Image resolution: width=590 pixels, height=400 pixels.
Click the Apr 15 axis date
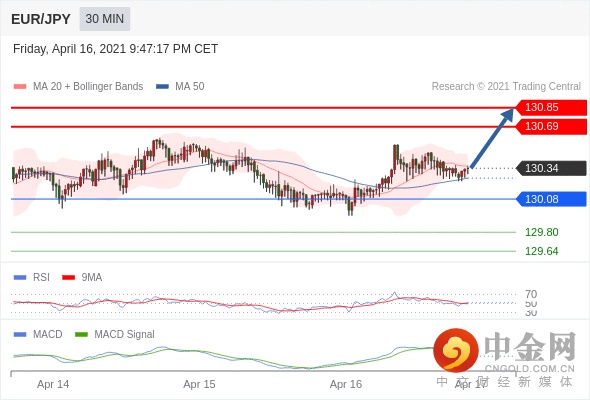pos(199,384)
